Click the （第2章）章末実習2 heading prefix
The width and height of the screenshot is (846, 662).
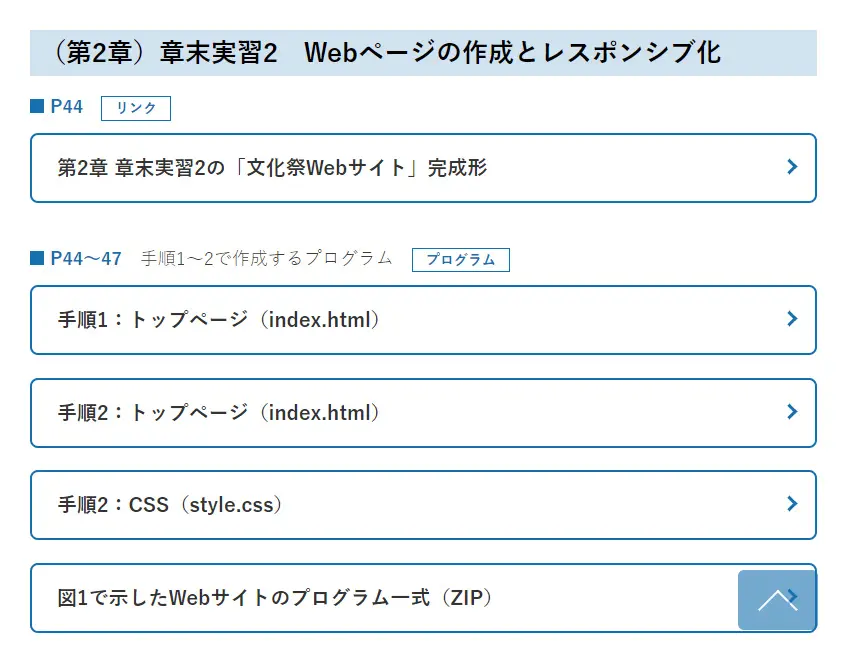(x=160, y=53)
